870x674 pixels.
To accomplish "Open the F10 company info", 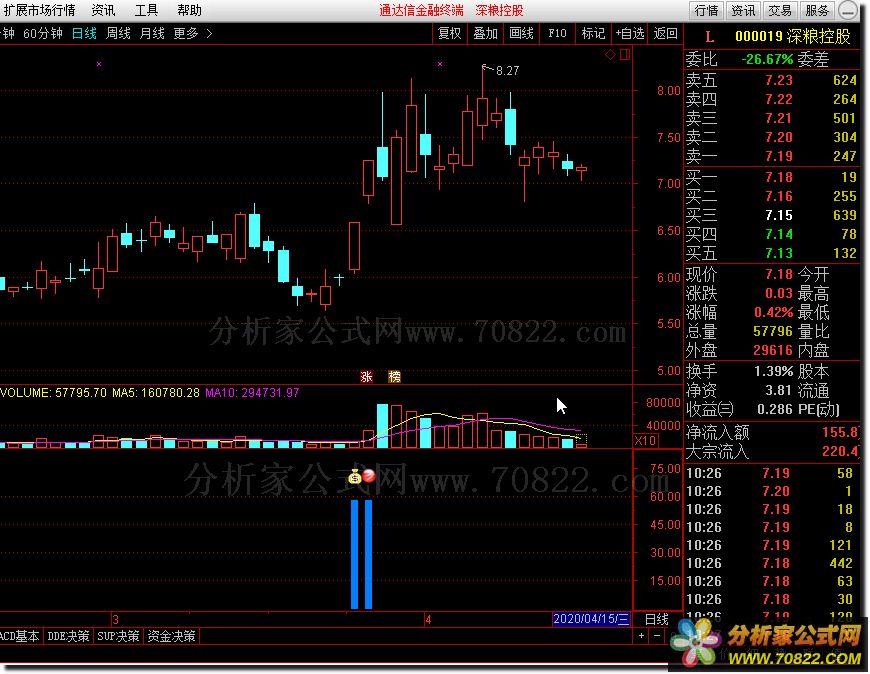I will pos(557,33).
